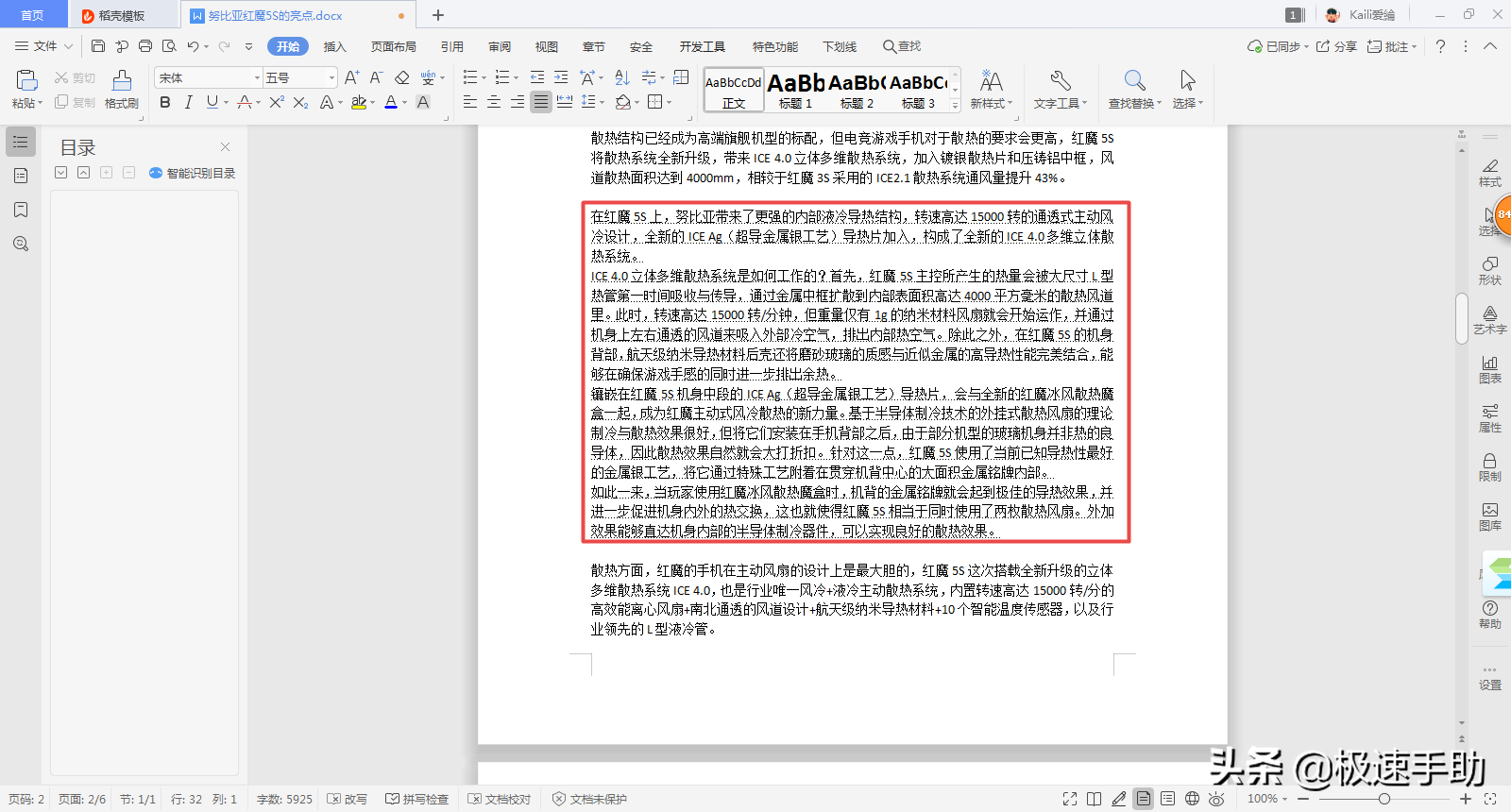Open the 图库 gallery in right sidebar
Screen dimensions: 1511x812
1490,516
